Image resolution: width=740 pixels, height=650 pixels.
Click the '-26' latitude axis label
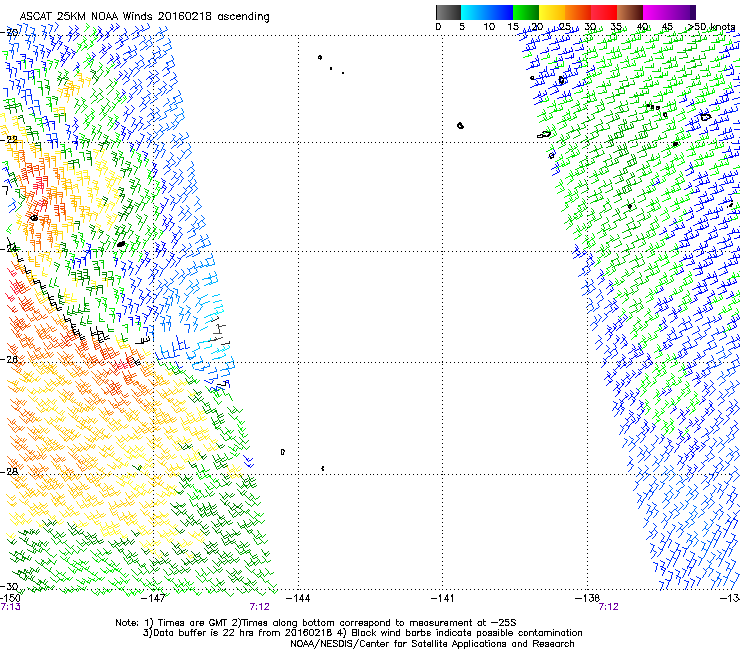9,360
